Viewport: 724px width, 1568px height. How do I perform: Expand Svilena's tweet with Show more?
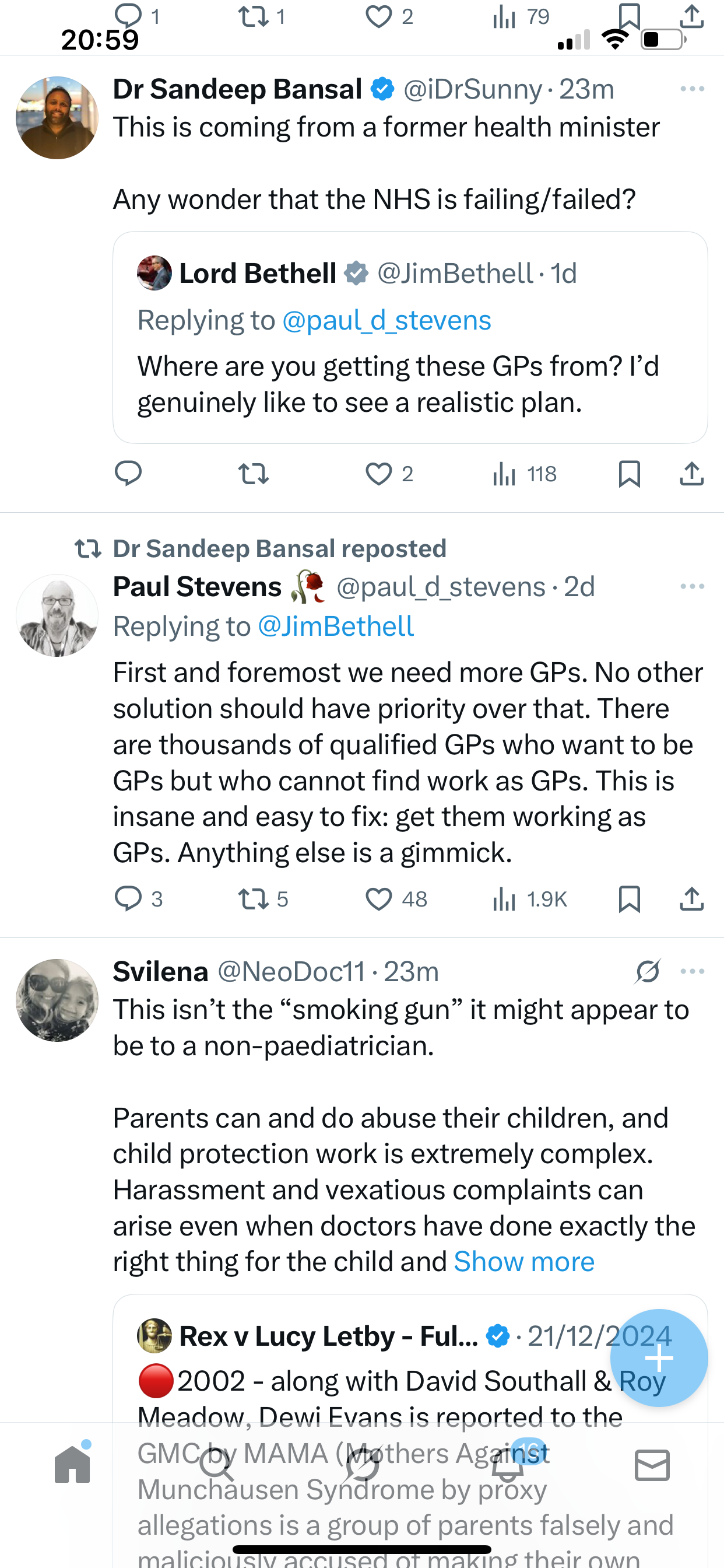pyautogui.click(x=524, y=1262)
